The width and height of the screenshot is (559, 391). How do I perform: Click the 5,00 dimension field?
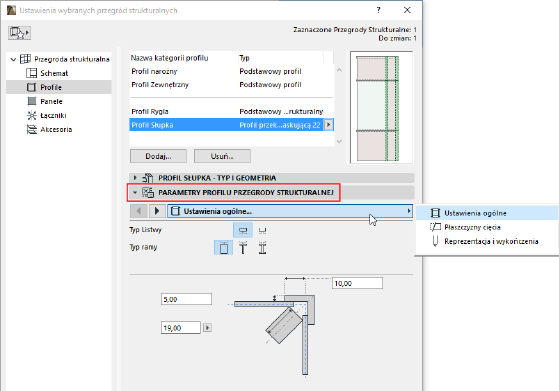pos(186,299)
